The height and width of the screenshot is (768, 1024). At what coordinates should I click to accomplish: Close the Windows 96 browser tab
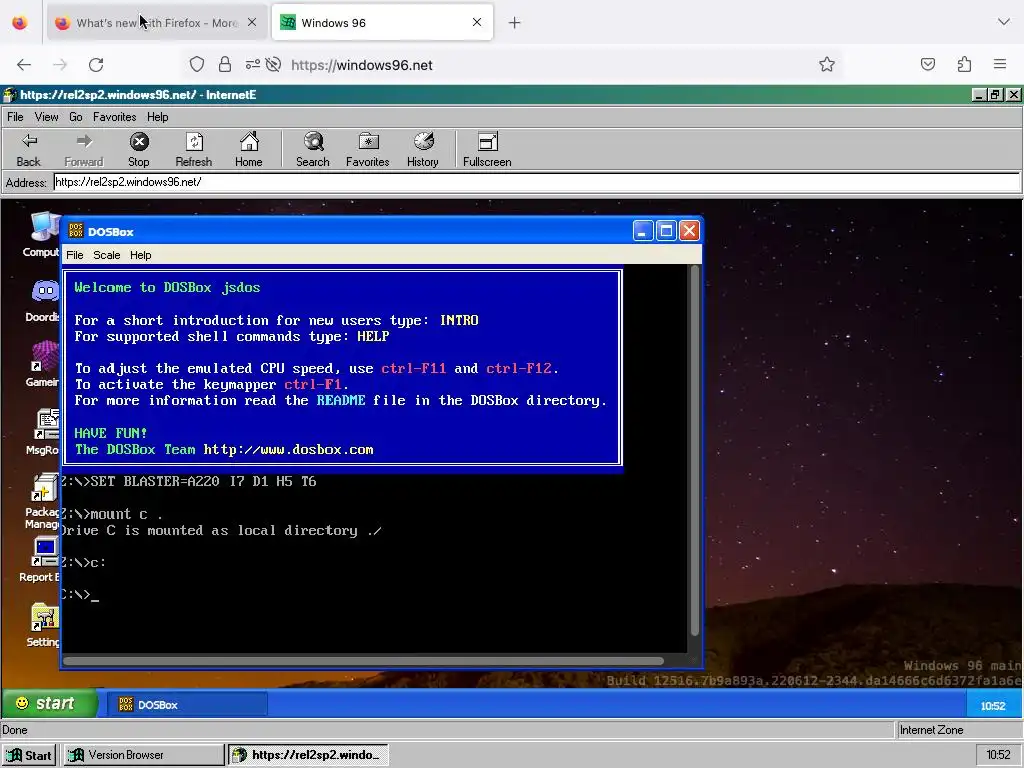[477, 22]
